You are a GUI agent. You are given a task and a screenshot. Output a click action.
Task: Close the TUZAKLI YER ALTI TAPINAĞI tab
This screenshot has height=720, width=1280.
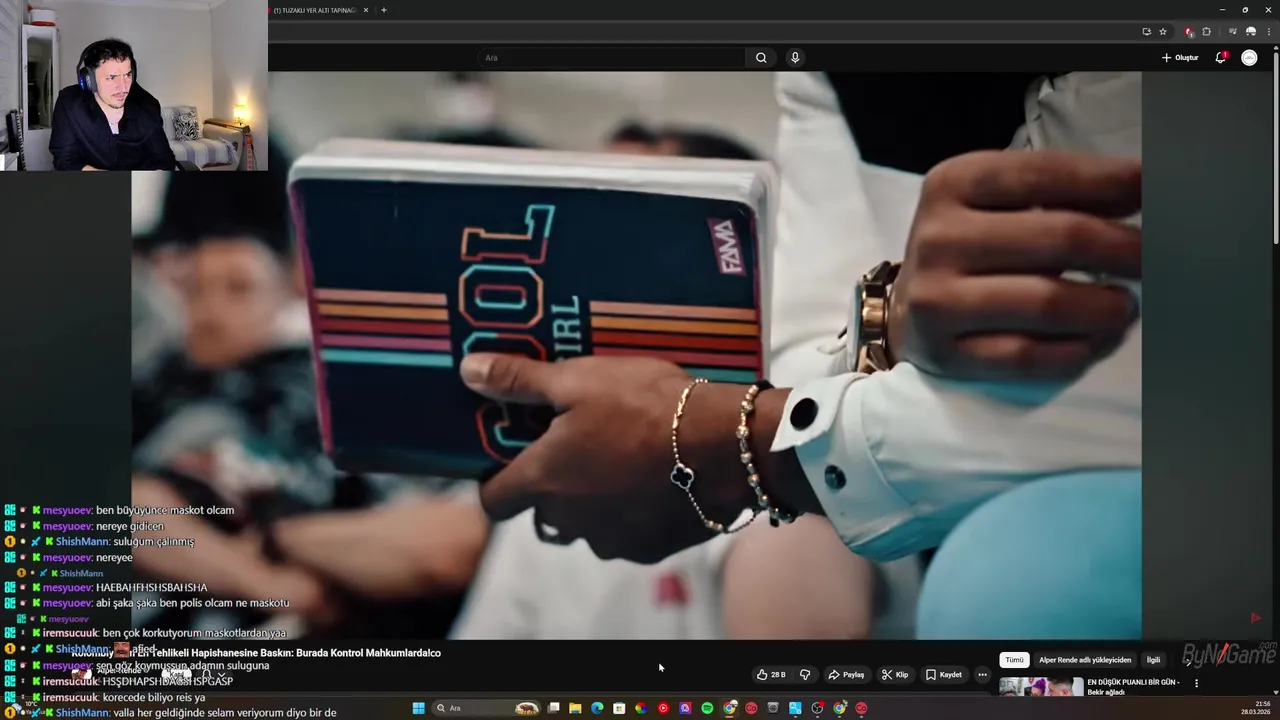(x=366, y=10)
